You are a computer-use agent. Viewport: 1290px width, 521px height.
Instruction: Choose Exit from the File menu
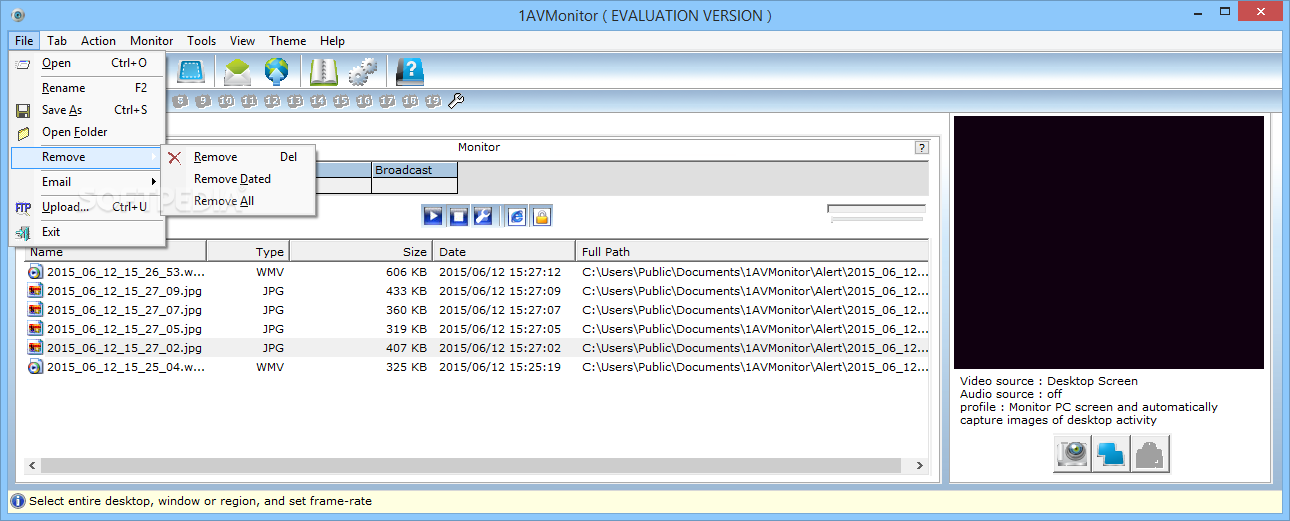pos(87,232)
